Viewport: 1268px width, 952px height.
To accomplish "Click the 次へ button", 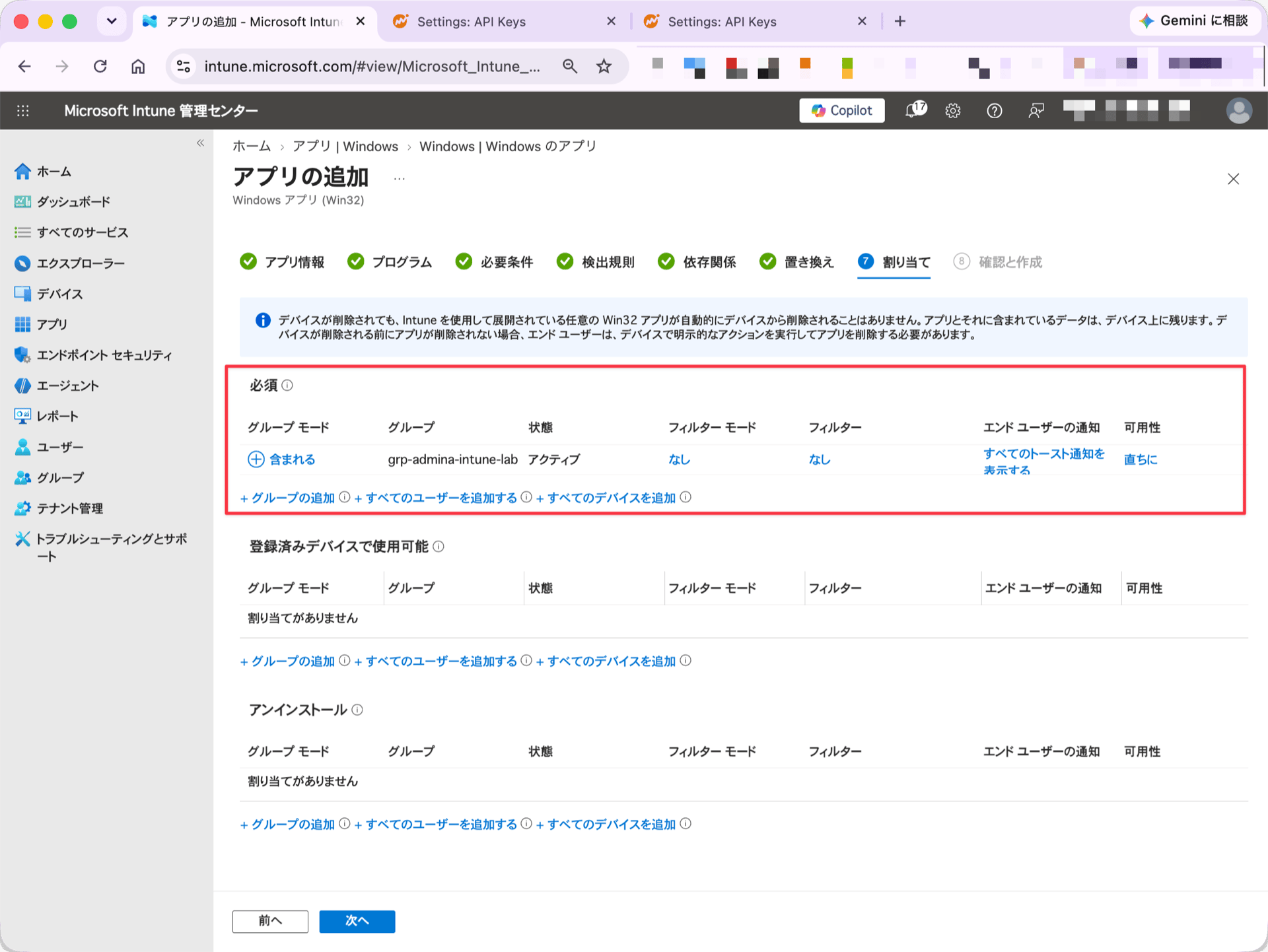I will (357, 921).
